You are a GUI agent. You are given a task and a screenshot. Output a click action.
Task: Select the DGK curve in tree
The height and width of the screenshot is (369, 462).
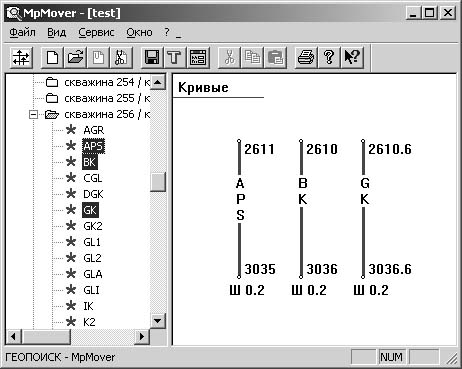coord(93,194)
